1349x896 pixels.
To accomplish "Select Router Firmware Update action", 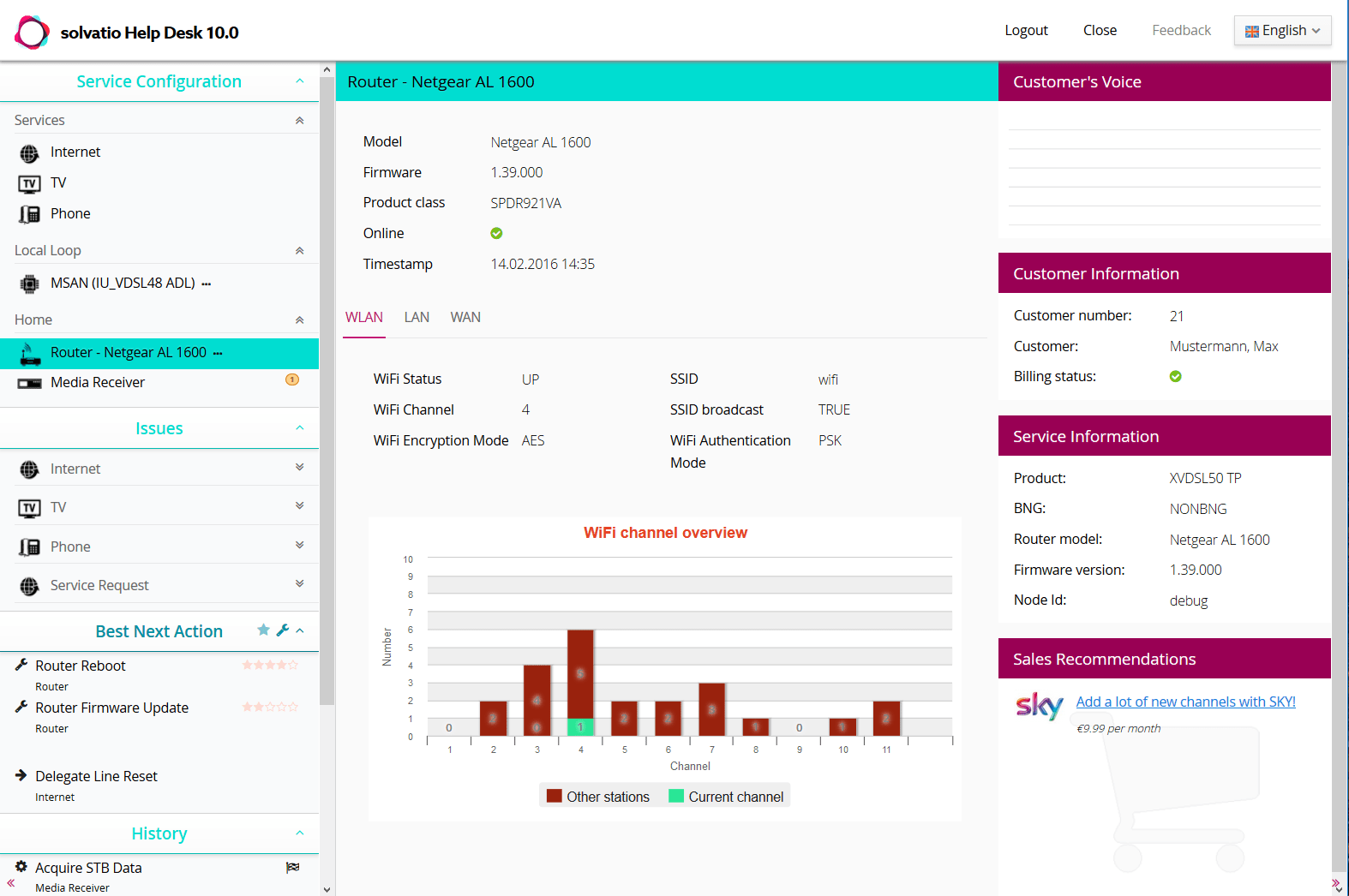I will coord(111,708).
